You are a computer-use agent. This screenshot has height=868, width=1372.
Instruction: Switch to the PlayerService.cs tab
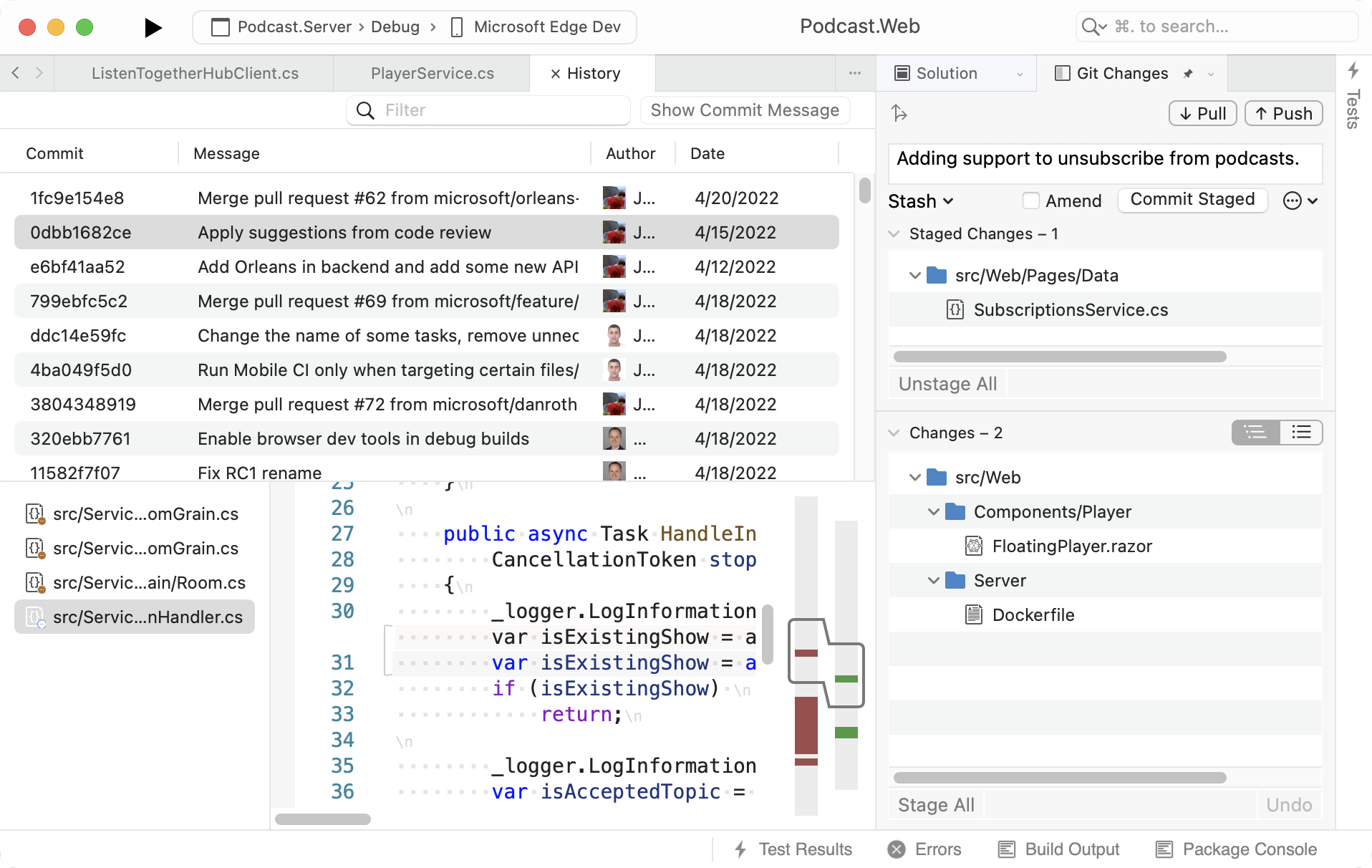[x=432, y=74]
